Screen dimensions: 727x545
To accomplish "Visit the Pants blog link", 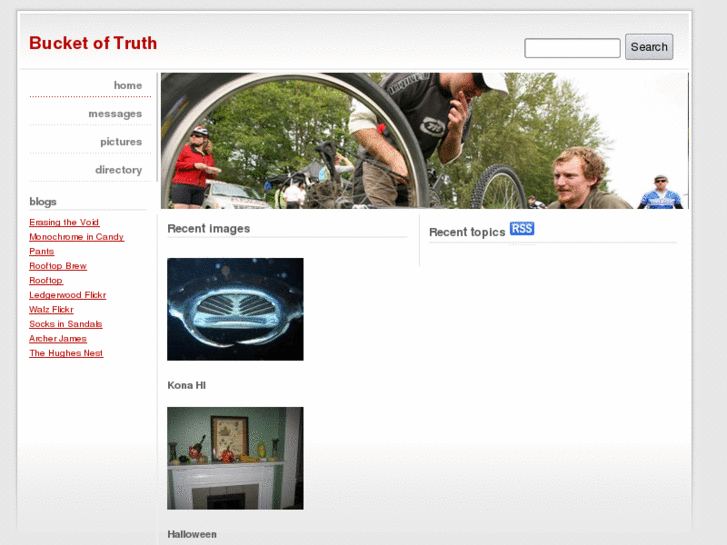I will click(42, 251).
